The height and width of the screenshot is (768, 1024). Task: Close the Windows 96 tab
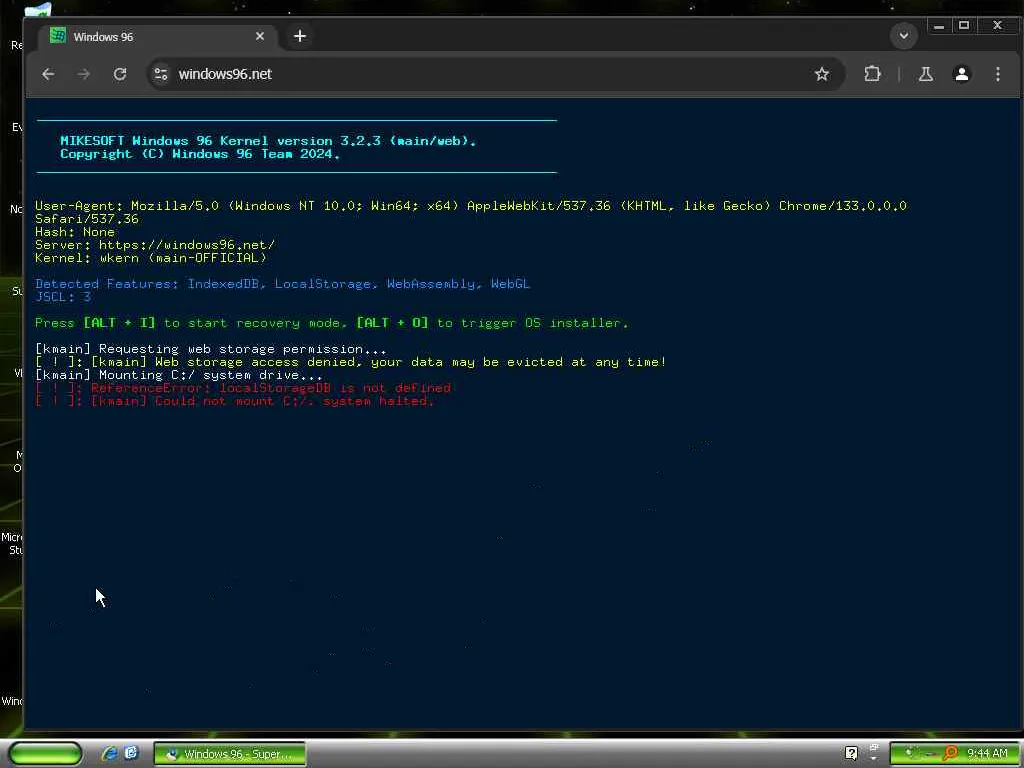(x=260, y=36)
